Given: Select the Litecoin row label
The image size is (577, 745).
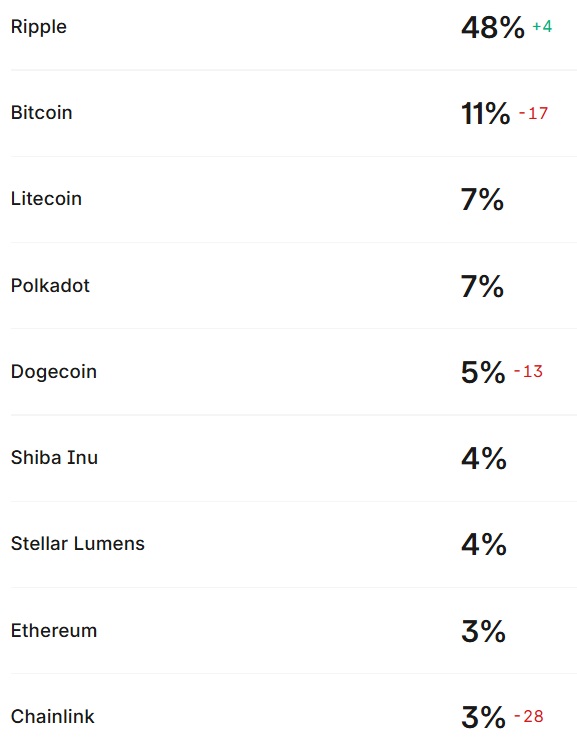Looking at the screenshot, I should point(46,199).
